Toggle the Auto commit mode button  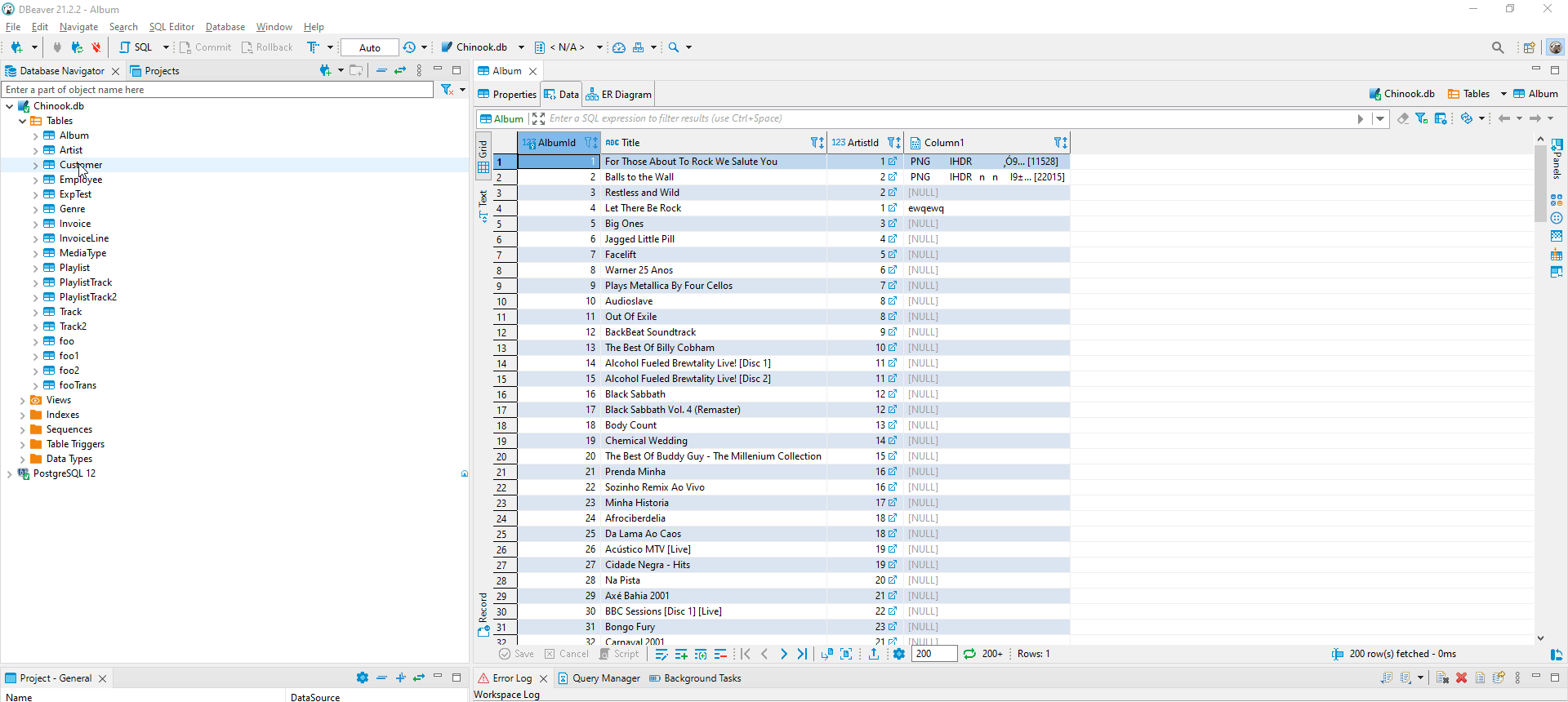[x=370, y=47]
